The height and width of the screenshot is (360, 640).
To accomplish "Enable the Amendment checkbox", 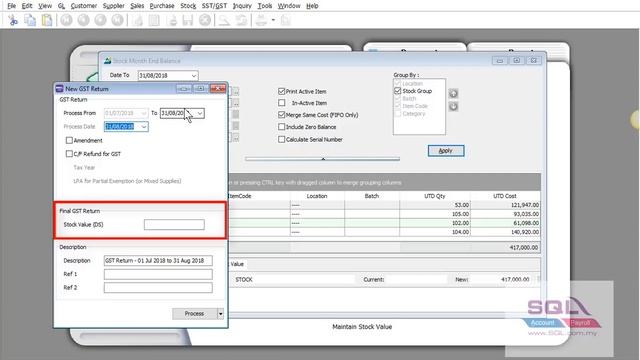I will pos(69,140).
